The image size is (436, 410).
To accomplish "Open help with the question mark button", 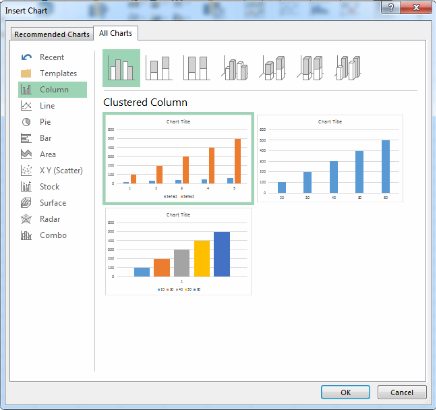I will (391, 8).
